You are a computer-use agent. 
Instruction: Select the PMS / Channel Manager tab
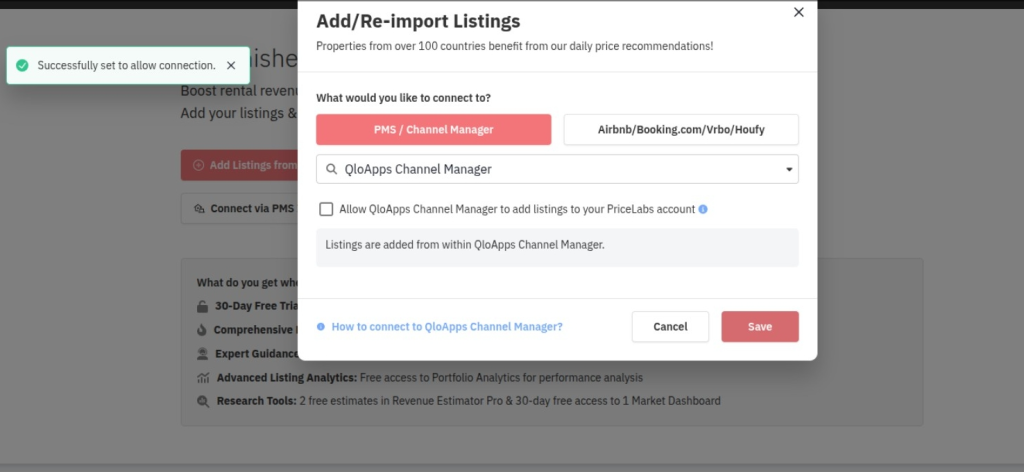[433, 130]
